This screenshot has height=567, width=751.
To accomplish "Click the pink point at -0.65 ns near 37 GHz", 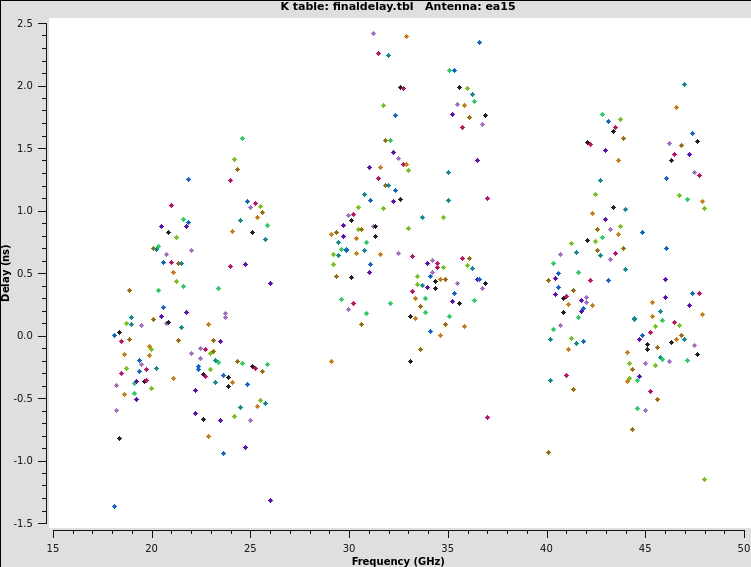I will point(487,417).
